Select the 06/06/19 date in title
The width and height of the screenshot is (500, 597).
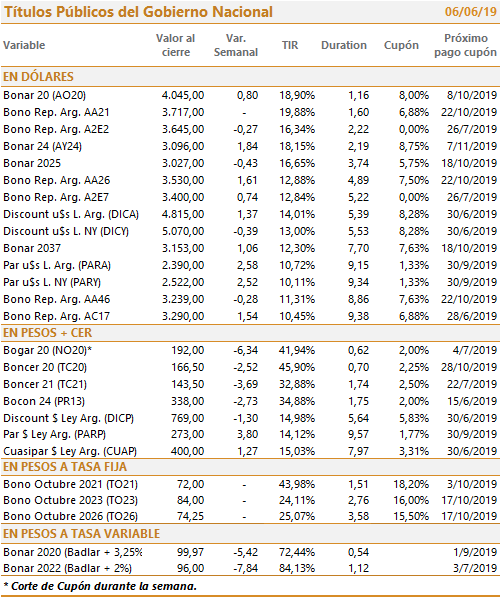coord(471,12)
